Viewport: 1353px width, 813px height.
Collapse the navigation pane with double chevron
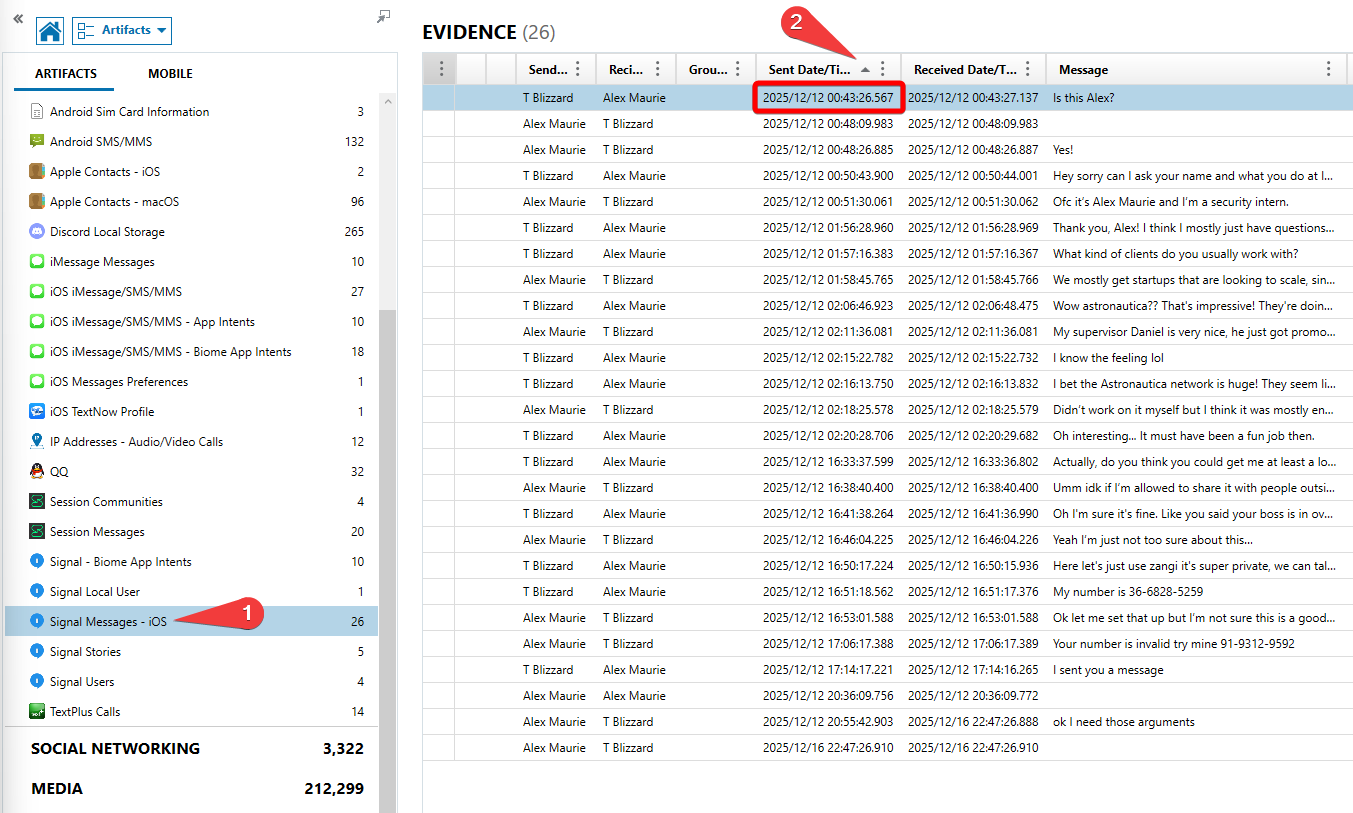point(18,18)
